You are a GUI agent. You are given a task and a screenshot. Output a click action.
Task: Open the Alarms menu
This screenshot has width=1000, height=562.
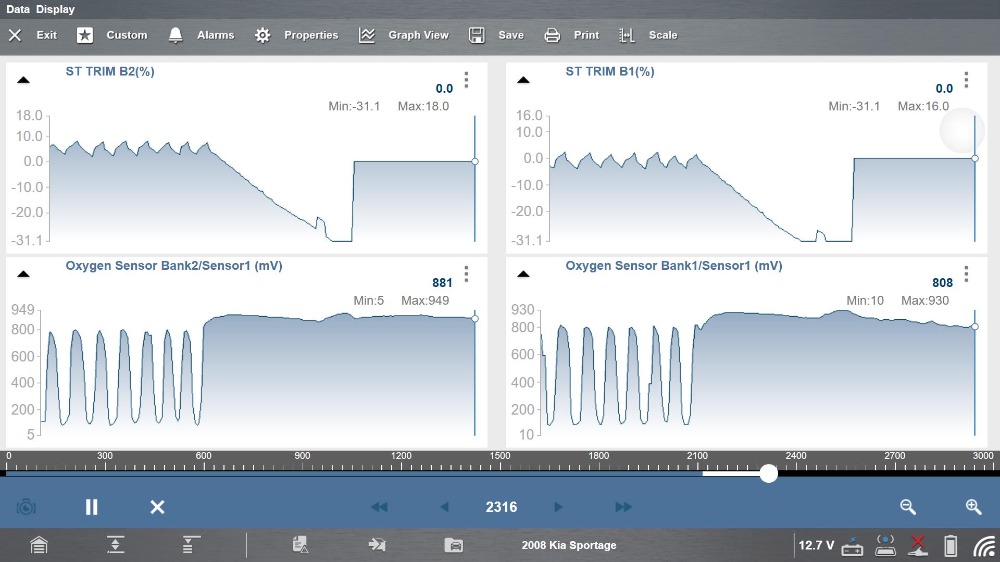click(201, 35)
